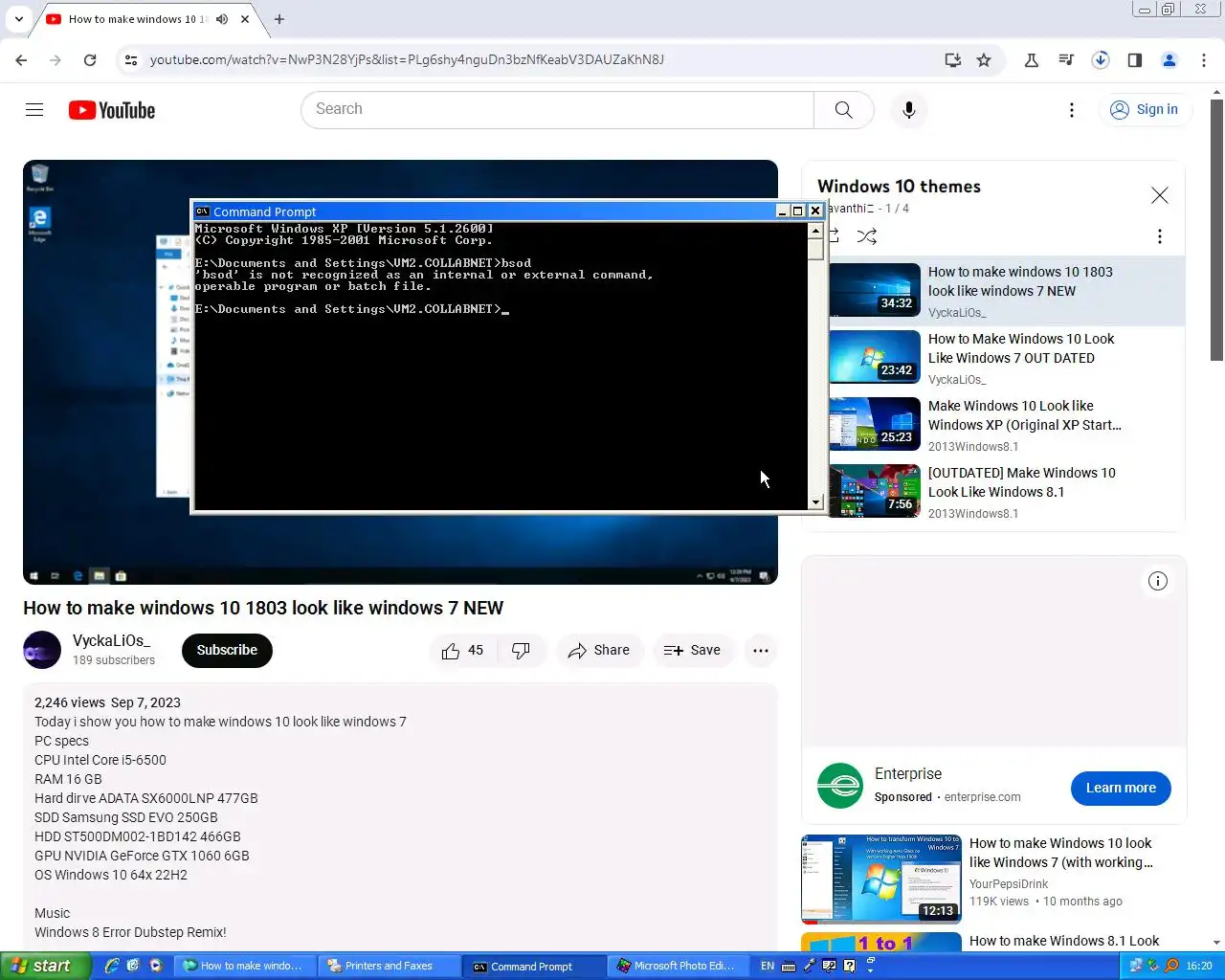
Task: Open the Chrome profile avatar
Action: tap(1169, 59)
